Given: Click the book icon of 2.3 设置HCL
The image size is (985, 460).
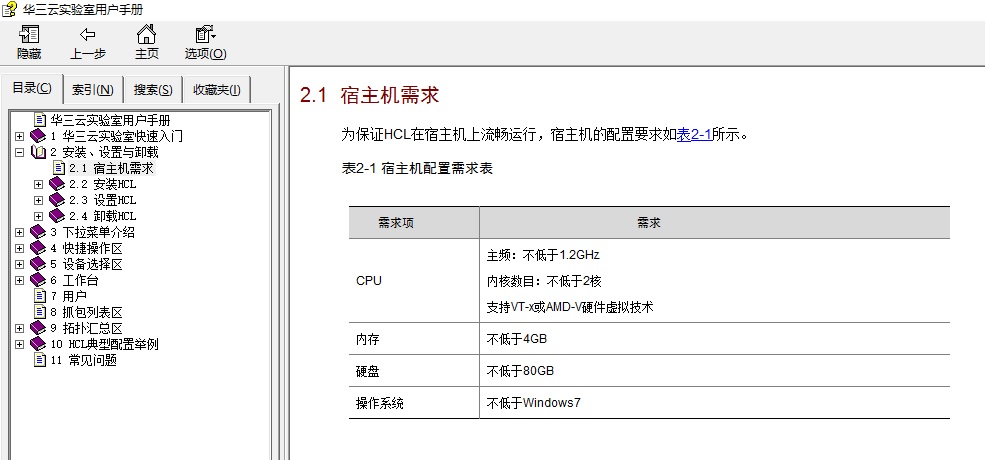Looking at the screenshot, I should [x=57, y=200].
